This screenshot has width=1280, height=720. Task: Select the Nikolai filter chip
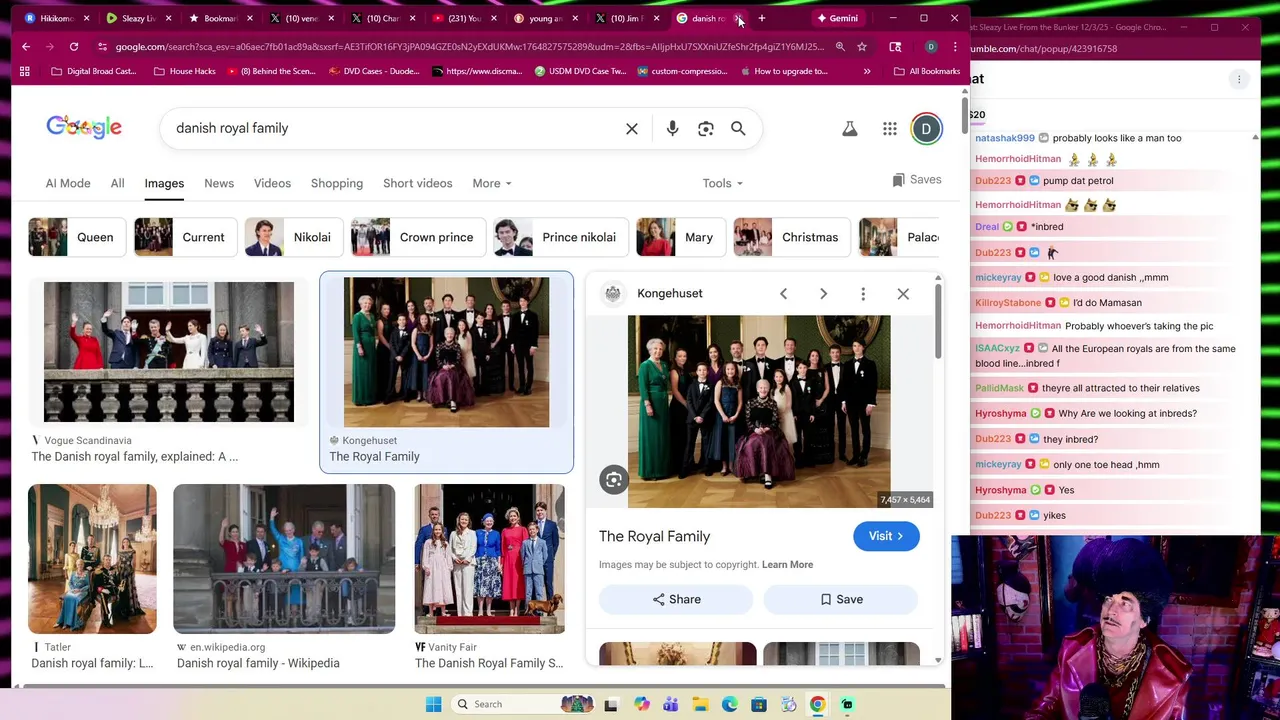click(293, 237)
